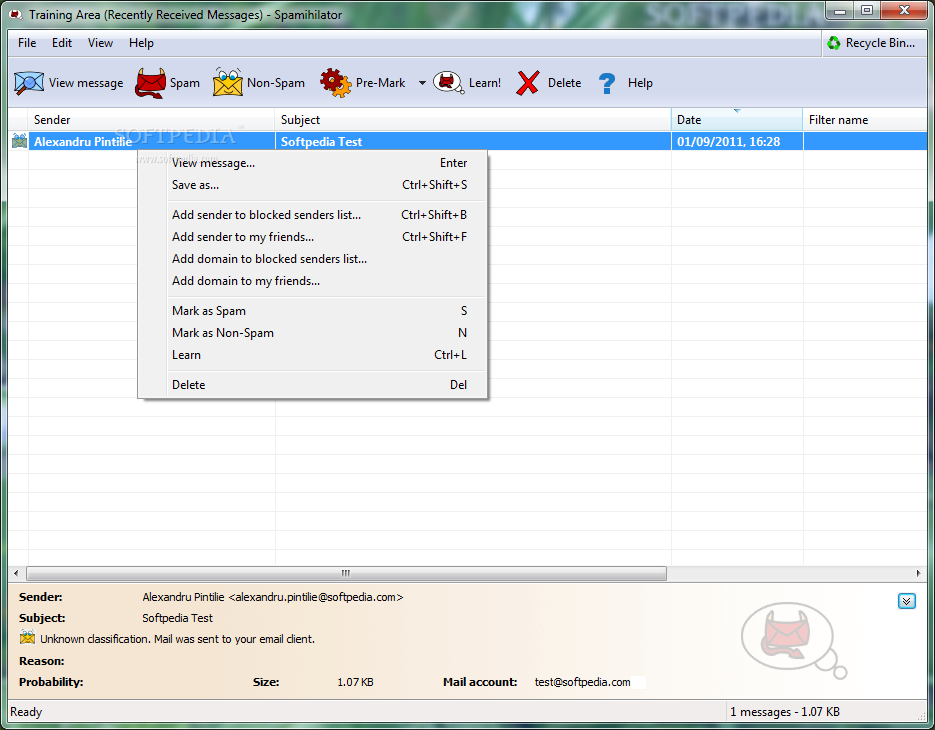
Task: Click the classification envelope icon in details pane
Action: (27, 638)
